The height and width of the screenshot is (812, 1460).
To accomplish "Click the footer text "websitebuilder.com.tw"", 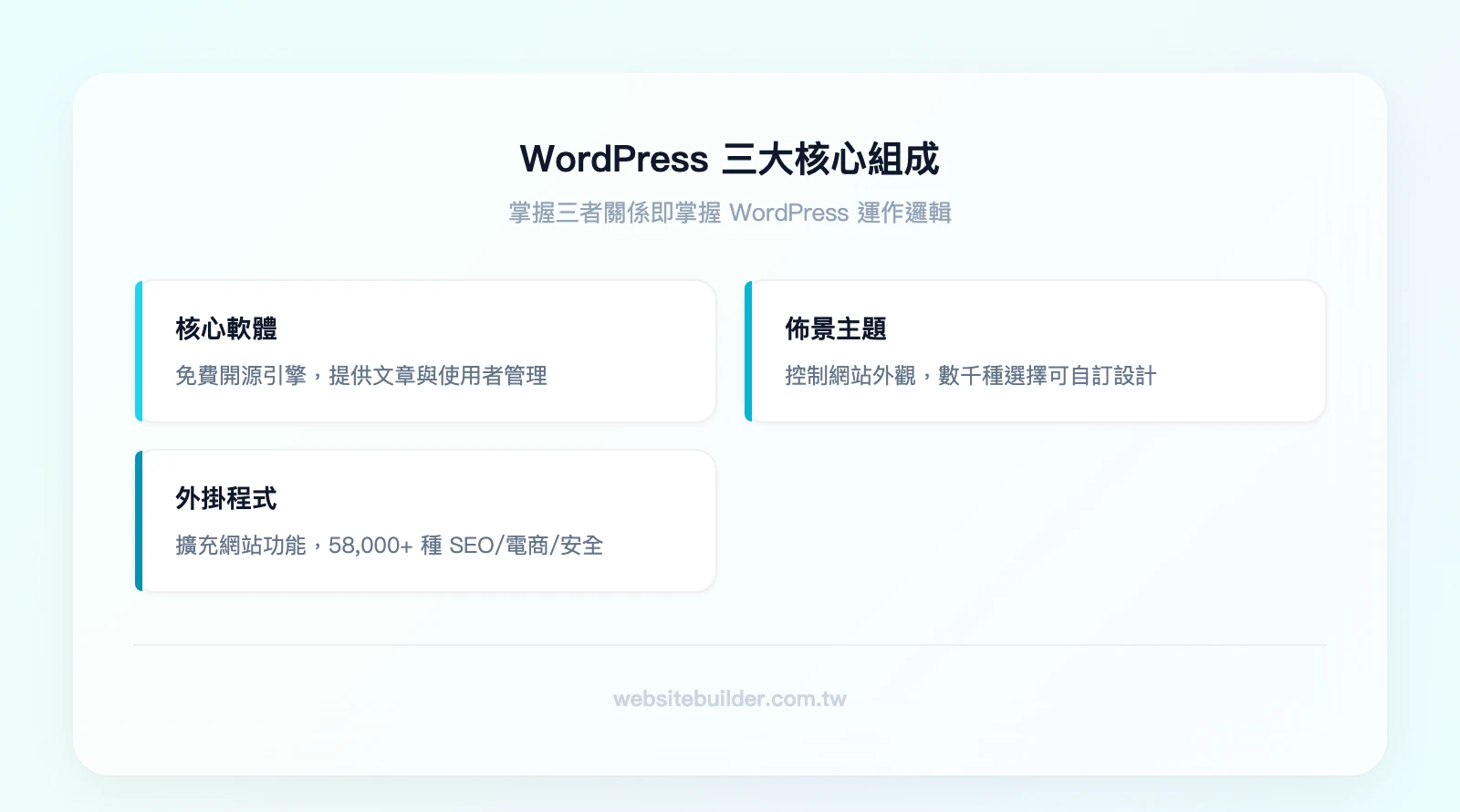I will [x=730, y=699].
